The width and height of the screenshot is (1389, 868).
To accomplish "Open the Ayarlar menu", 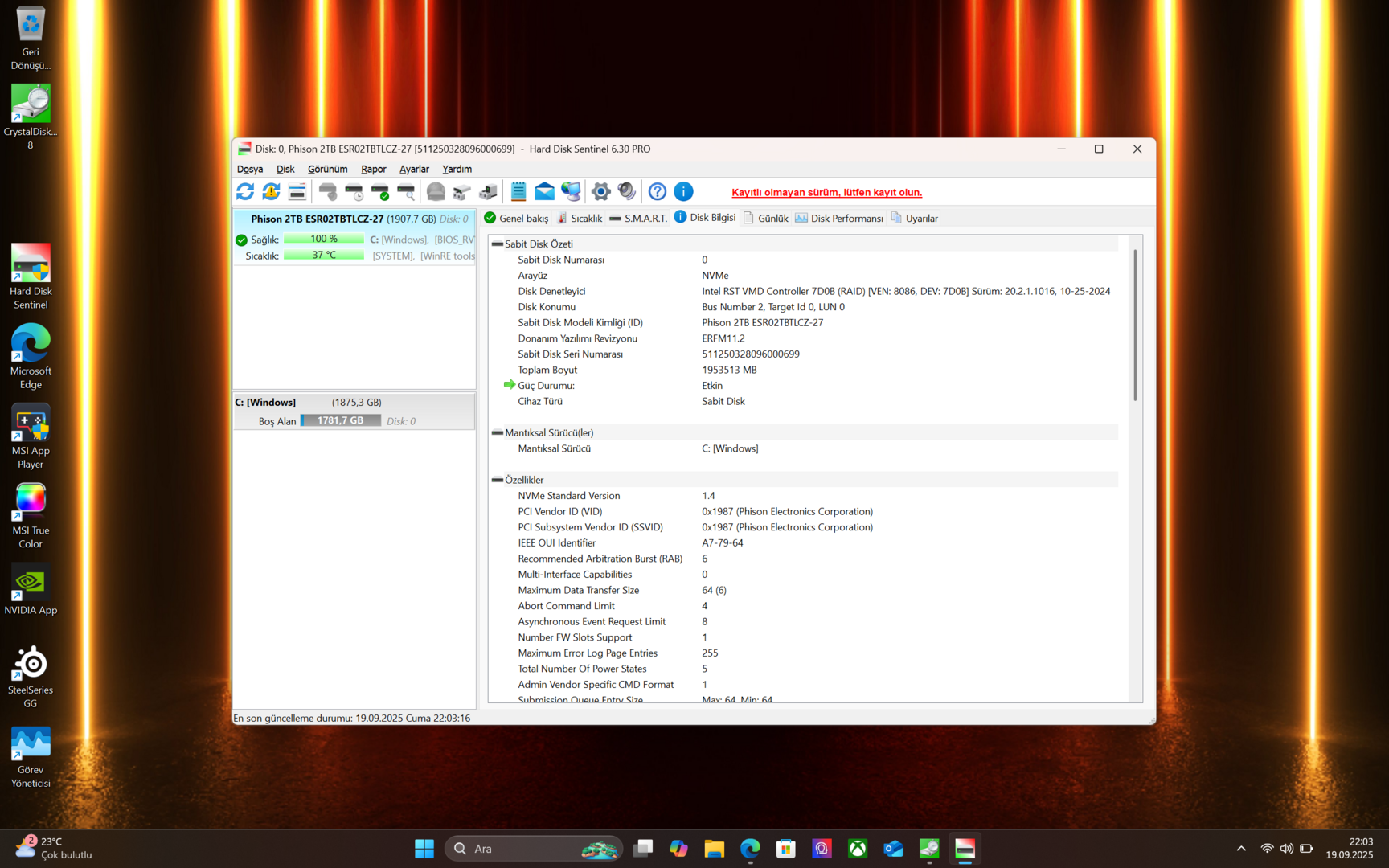I will pyautogui.click(x=414, y=169).
